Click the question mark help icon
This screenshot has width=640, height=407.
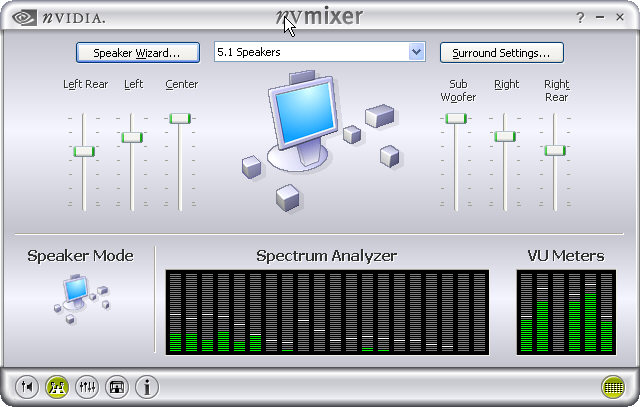click(x=580, y=18)
